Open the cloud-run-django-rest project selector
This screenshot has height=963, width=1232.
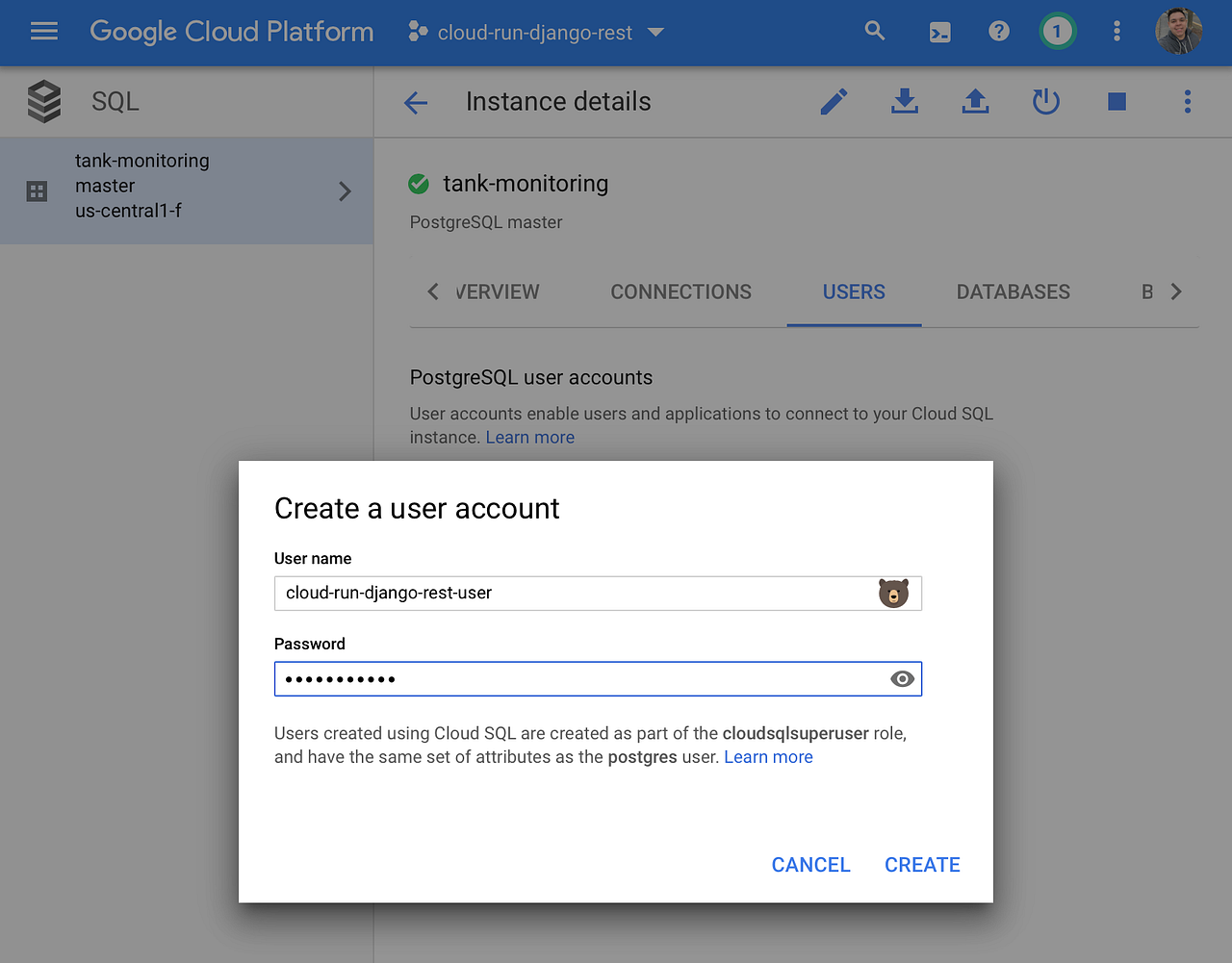535,32
